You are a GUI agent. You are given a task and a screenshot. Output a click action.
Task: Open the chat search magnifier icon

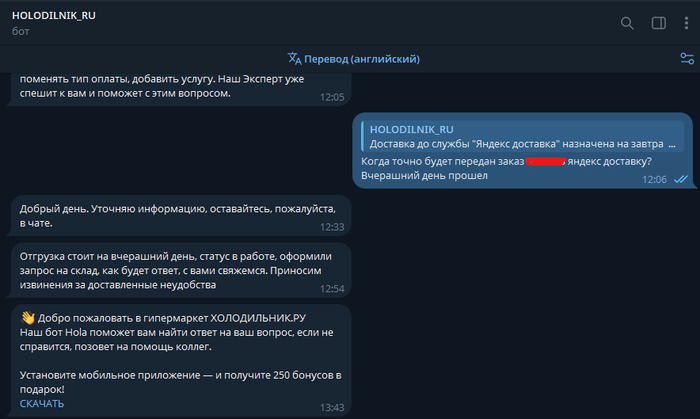627,23
